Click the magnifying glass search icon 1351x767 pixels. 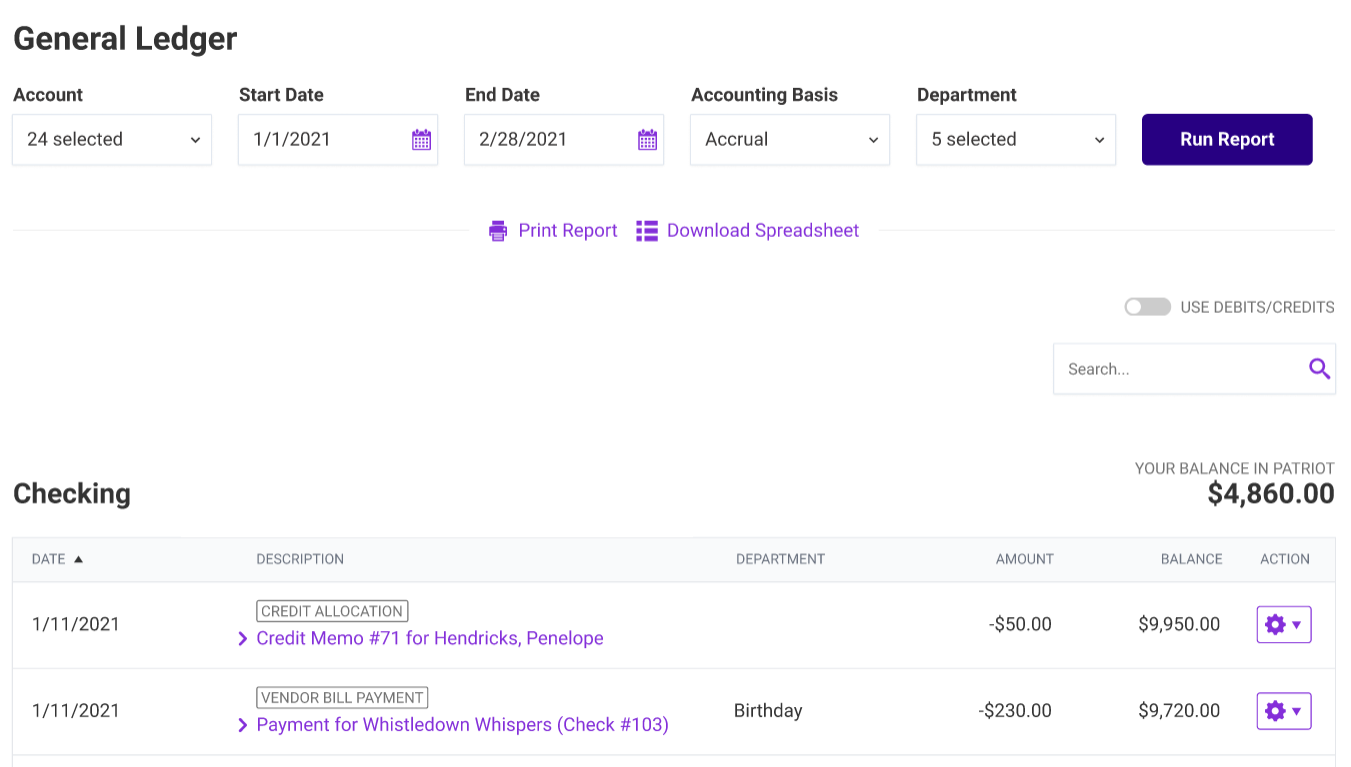(x=1319, y=369)
